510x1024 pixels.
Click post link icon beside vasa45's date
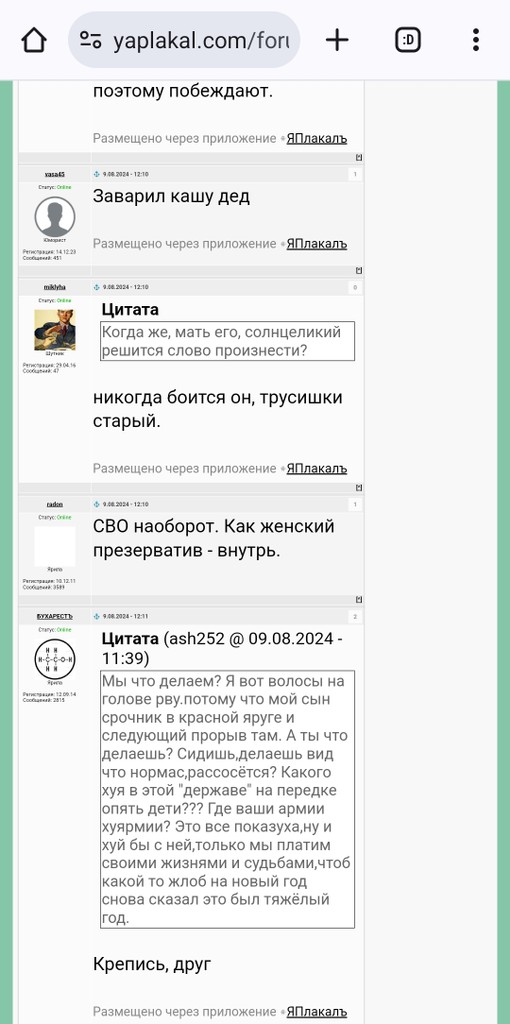97,174
